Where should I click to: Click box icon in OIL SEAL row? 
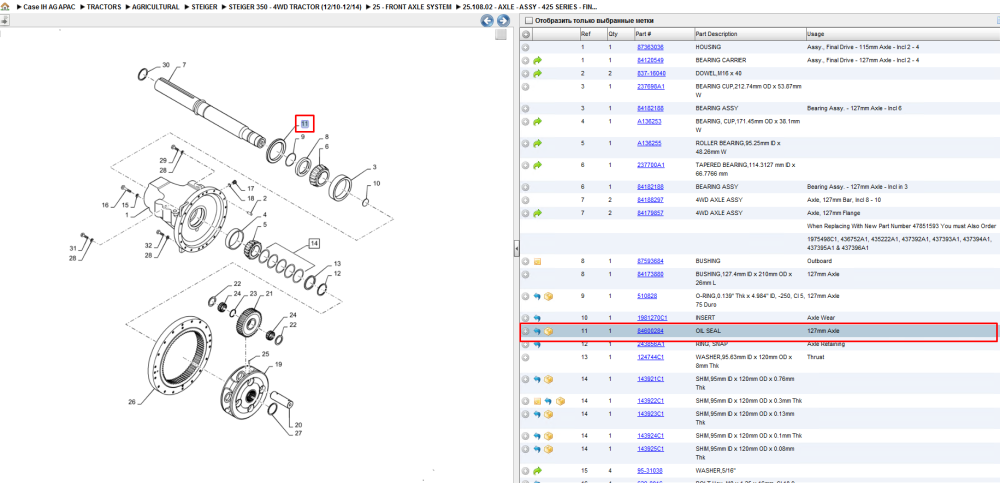pos(548,331)
